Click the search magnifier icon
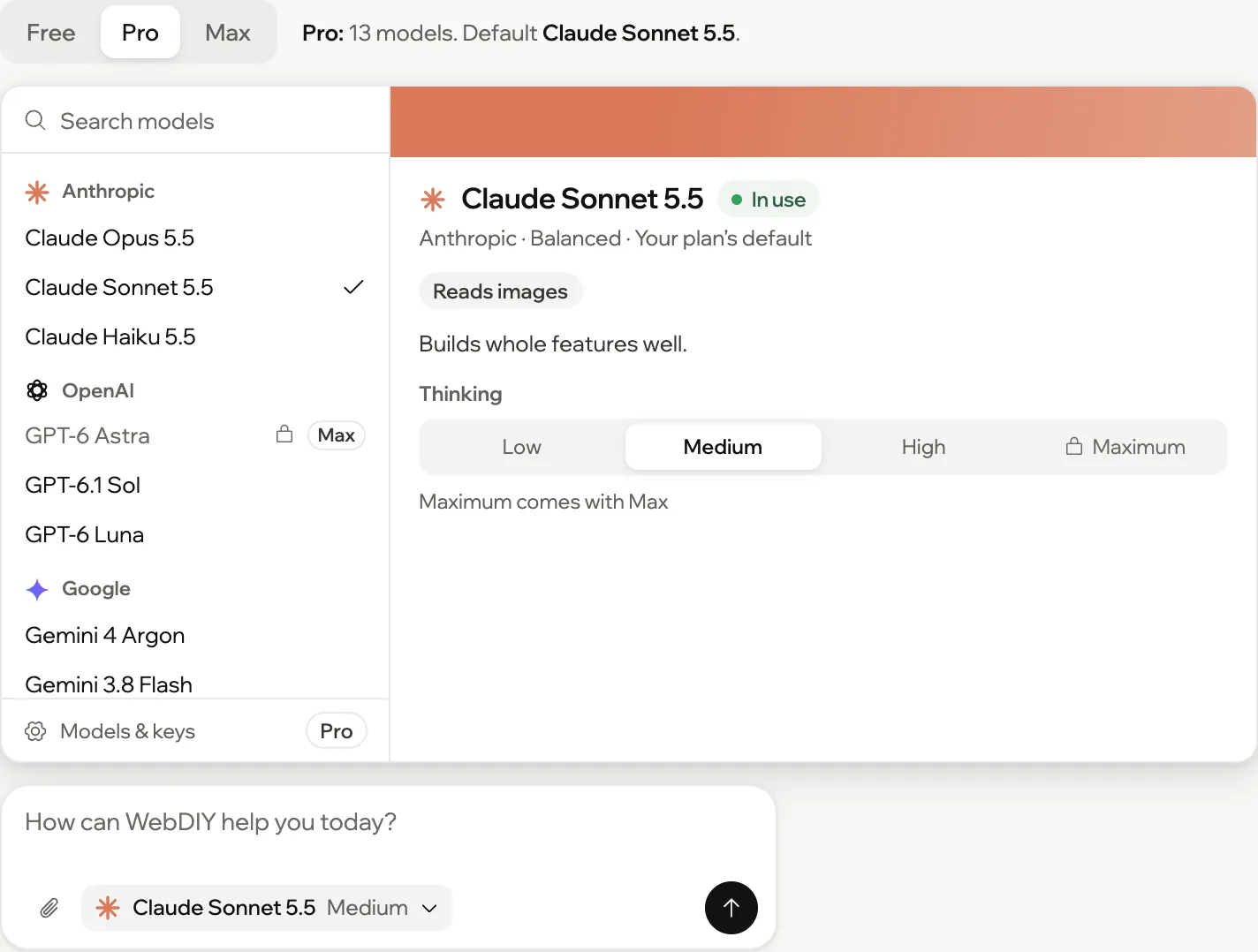Image resolution: width=1258 pixels, height=952 pixels. (x=35, y=120)
